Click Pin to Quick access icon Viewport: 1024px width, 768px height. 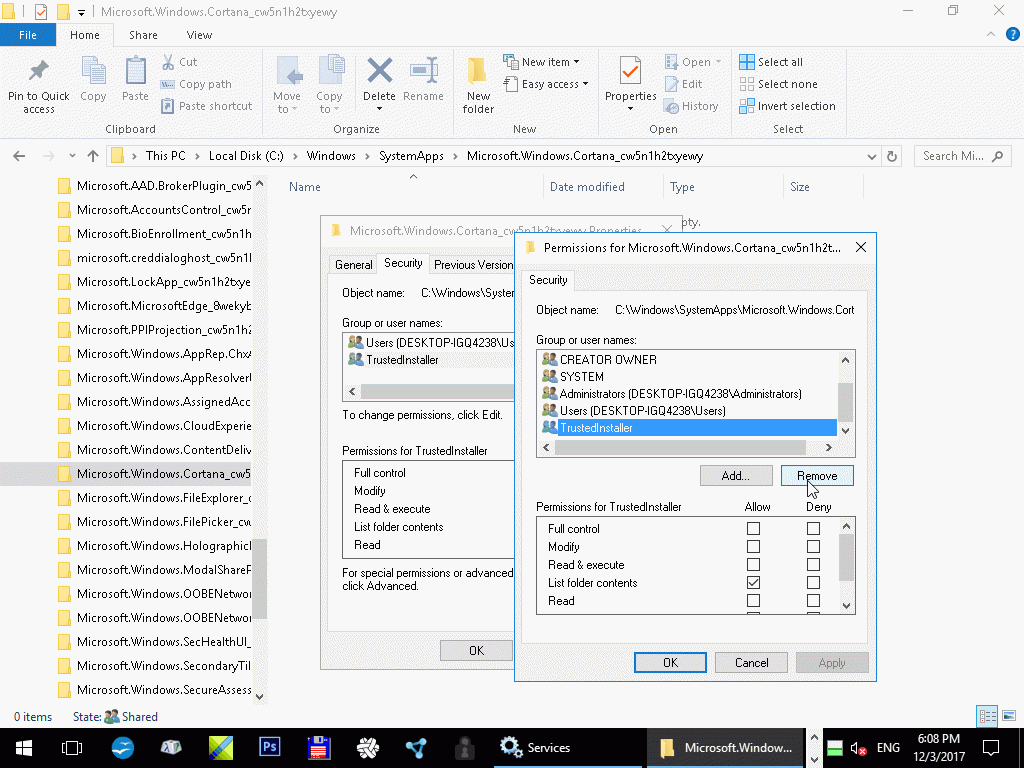[x=39, y=71]
